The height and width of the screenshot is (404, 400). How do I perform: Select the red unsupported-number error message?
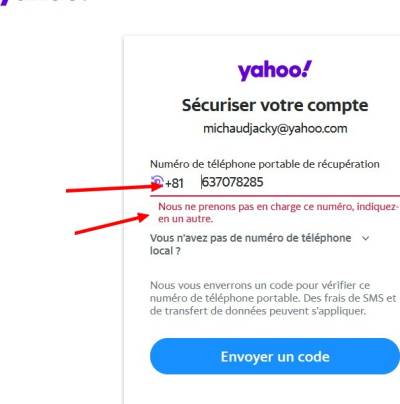tap(278, 213)
